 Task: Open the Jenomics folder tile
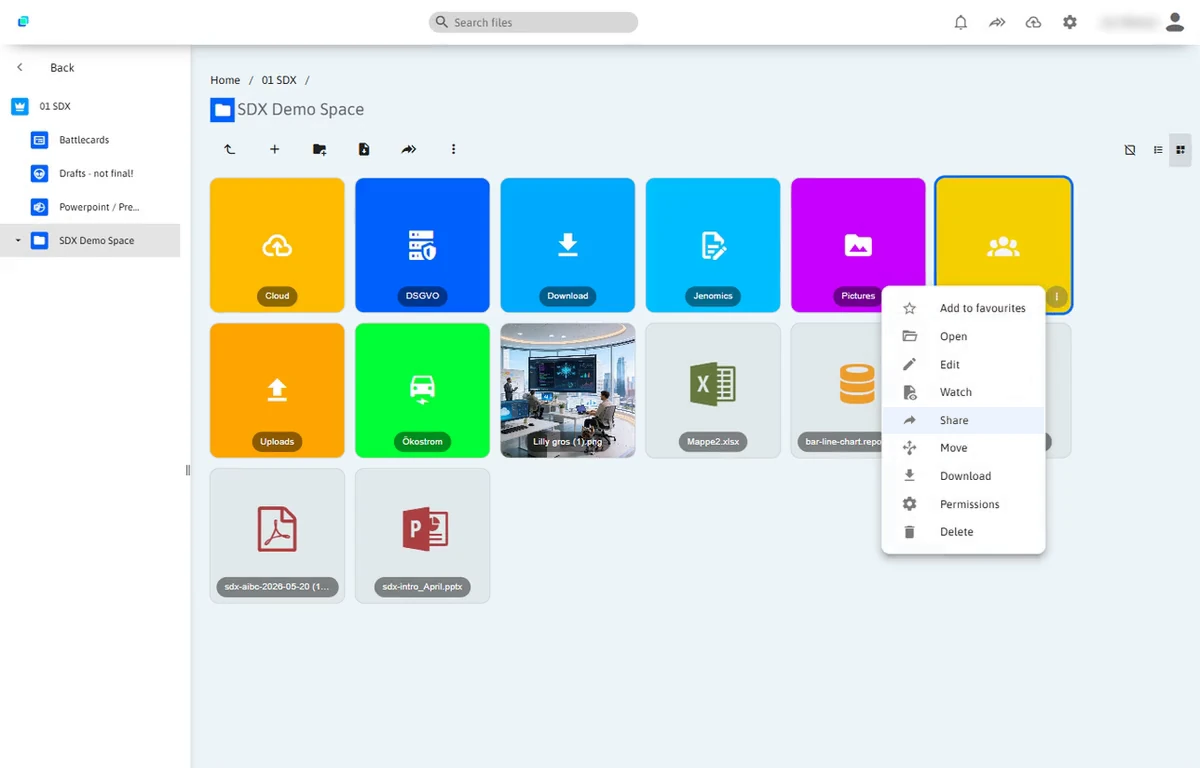713,245
